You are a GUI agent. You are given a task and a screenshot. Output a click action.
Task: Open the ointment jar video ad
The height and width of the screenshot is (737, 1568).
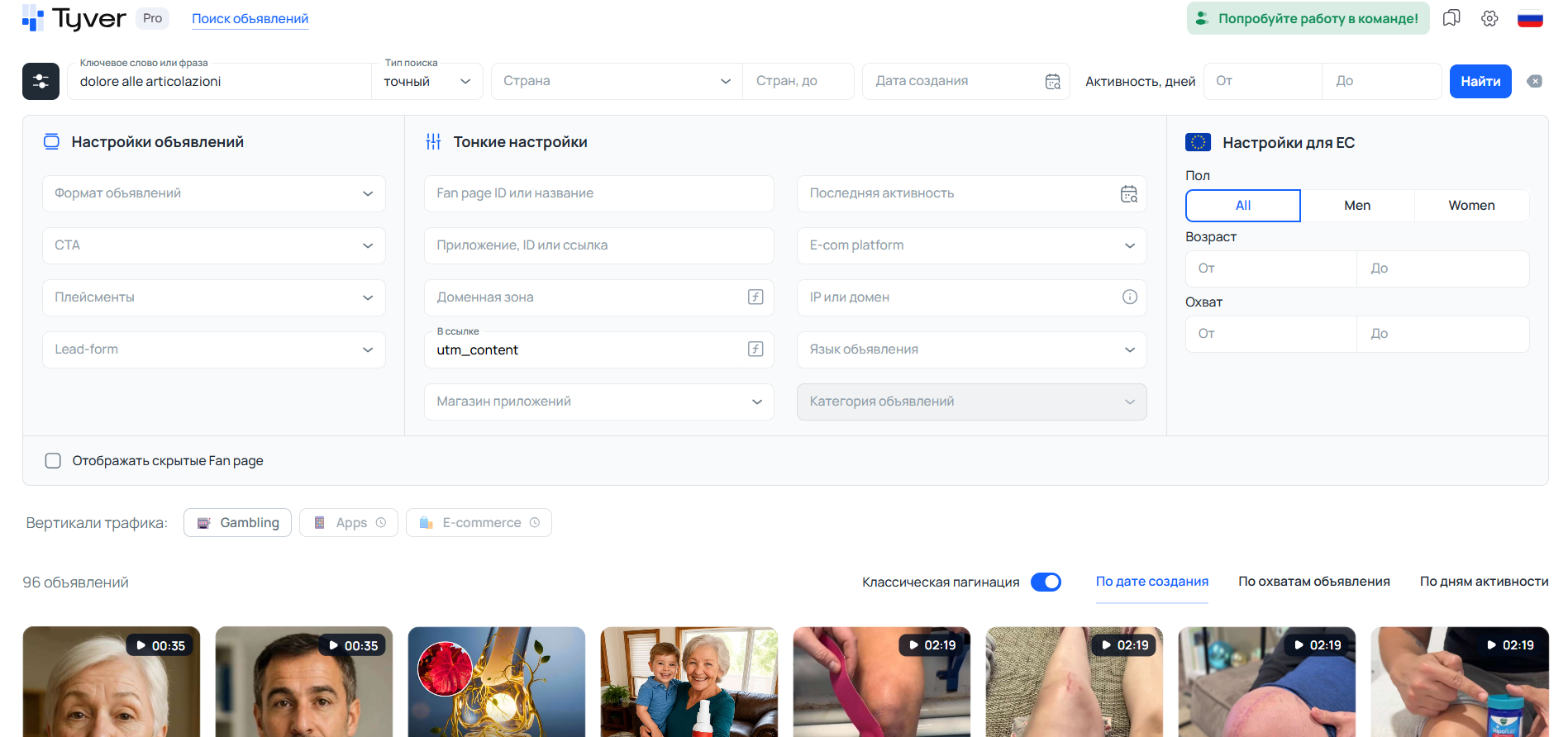1460,682
